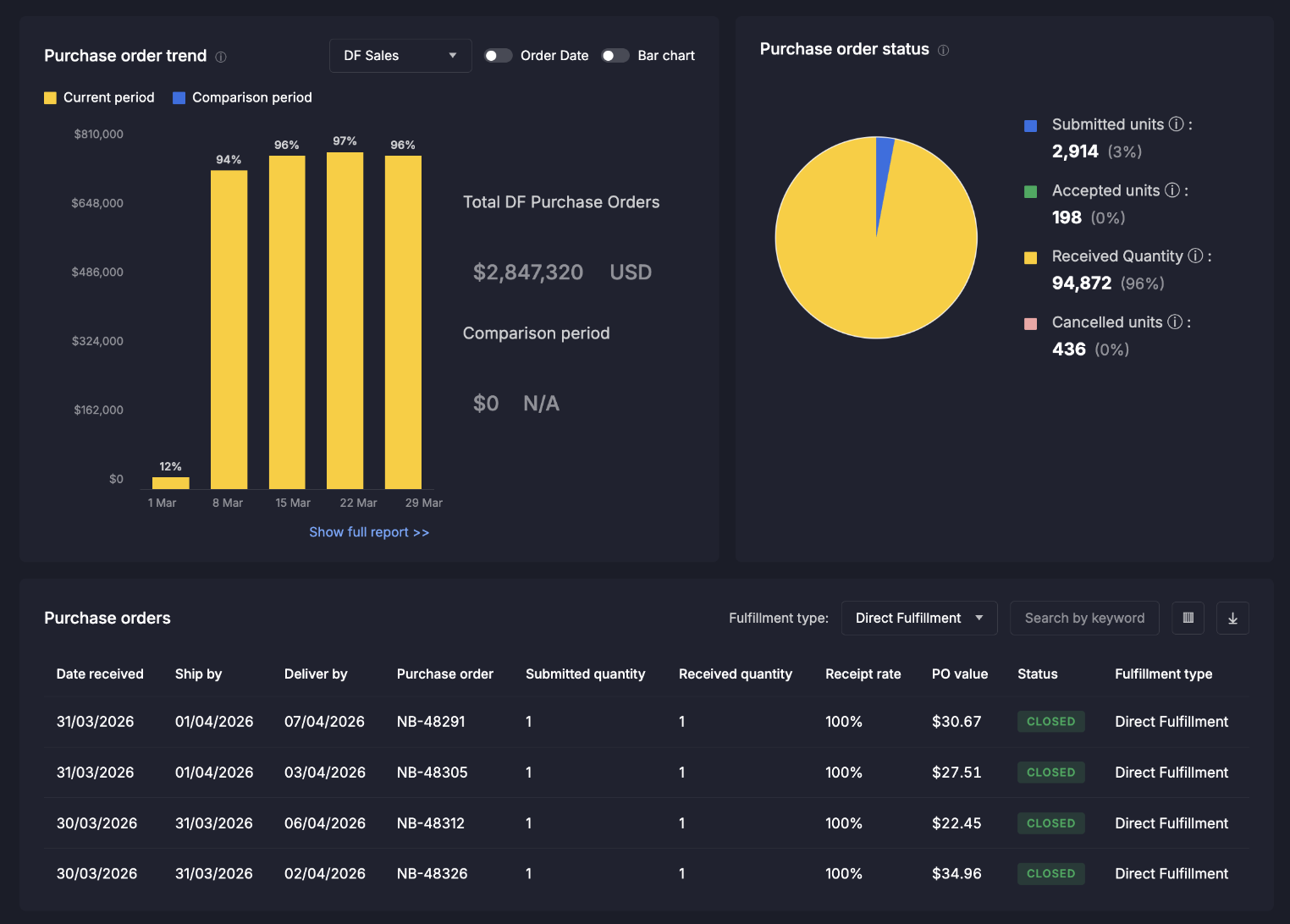Click Cancelled units value 436
This screenshot has height=924, width=1290.
1069,349
